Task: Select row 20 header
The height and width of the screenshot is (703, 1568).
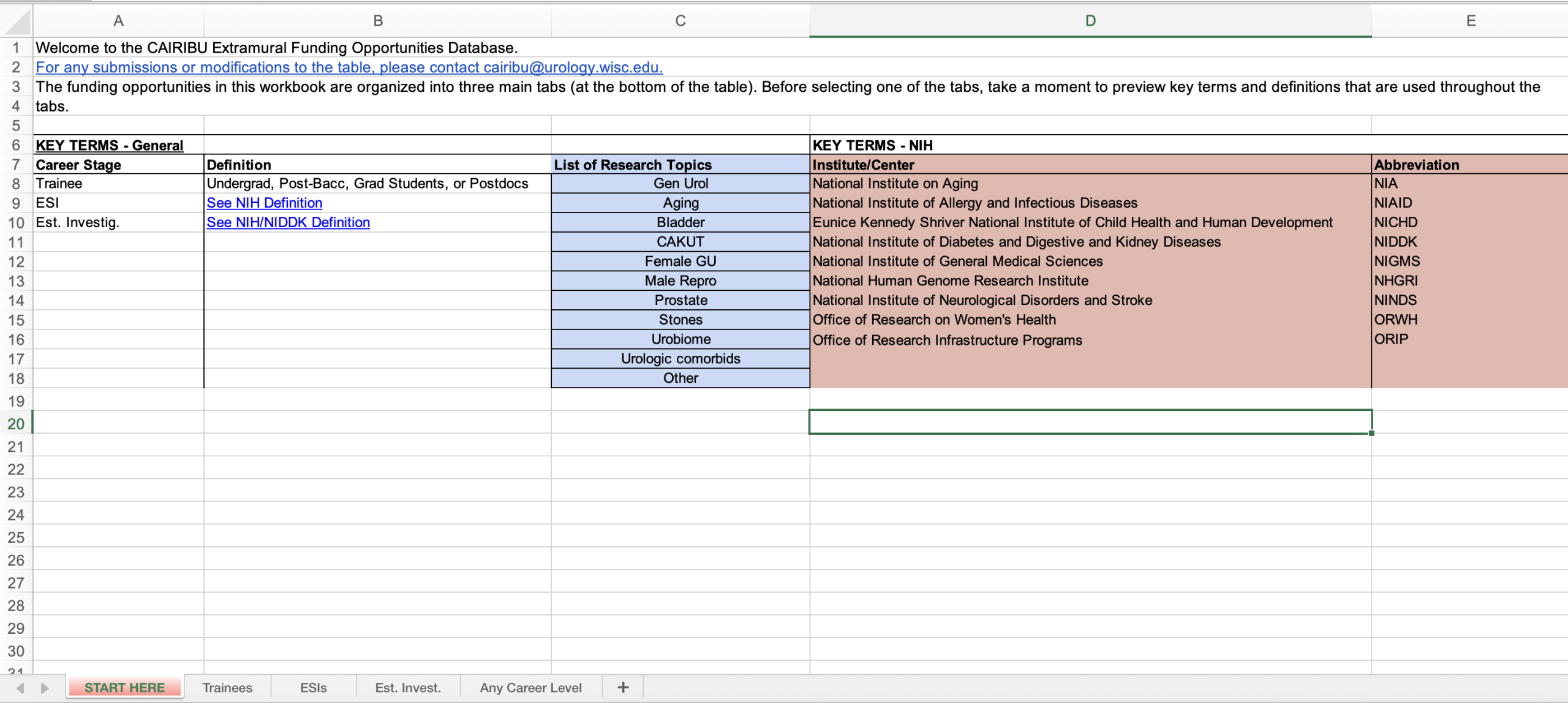Action: (x=16, y=423)
